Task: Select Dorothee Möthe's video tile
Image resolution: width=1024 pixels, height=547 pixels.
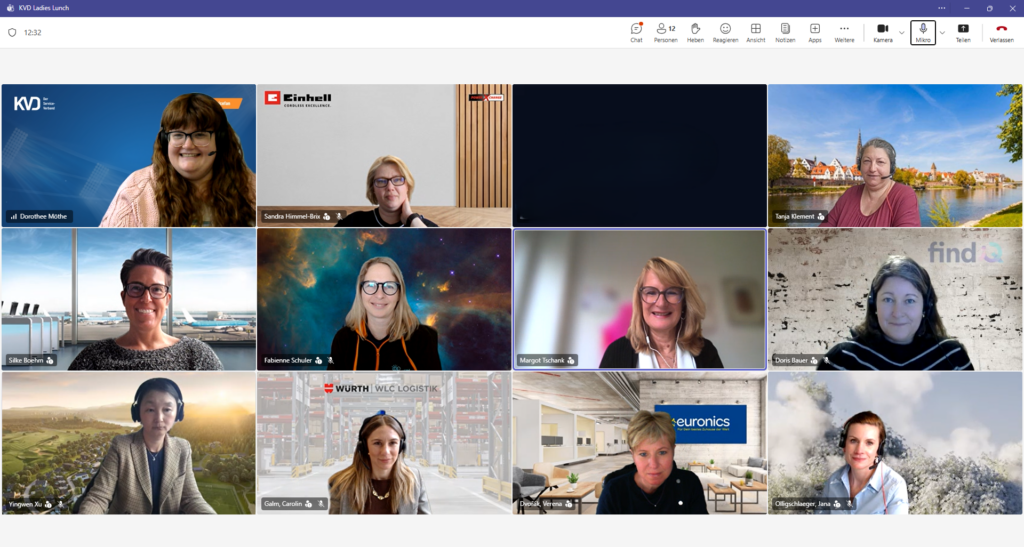Action: [128, 155]
